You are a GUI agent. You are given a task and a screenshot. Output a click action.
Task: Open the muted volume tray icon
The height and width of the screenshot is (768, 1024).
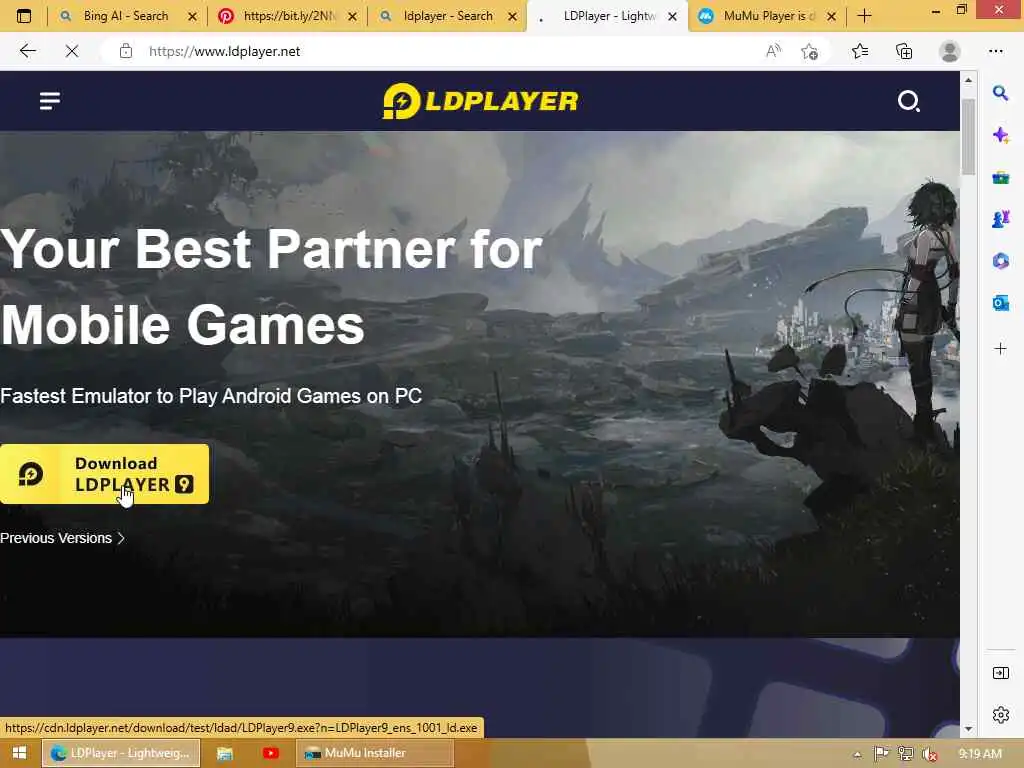[x=929, y=754]
